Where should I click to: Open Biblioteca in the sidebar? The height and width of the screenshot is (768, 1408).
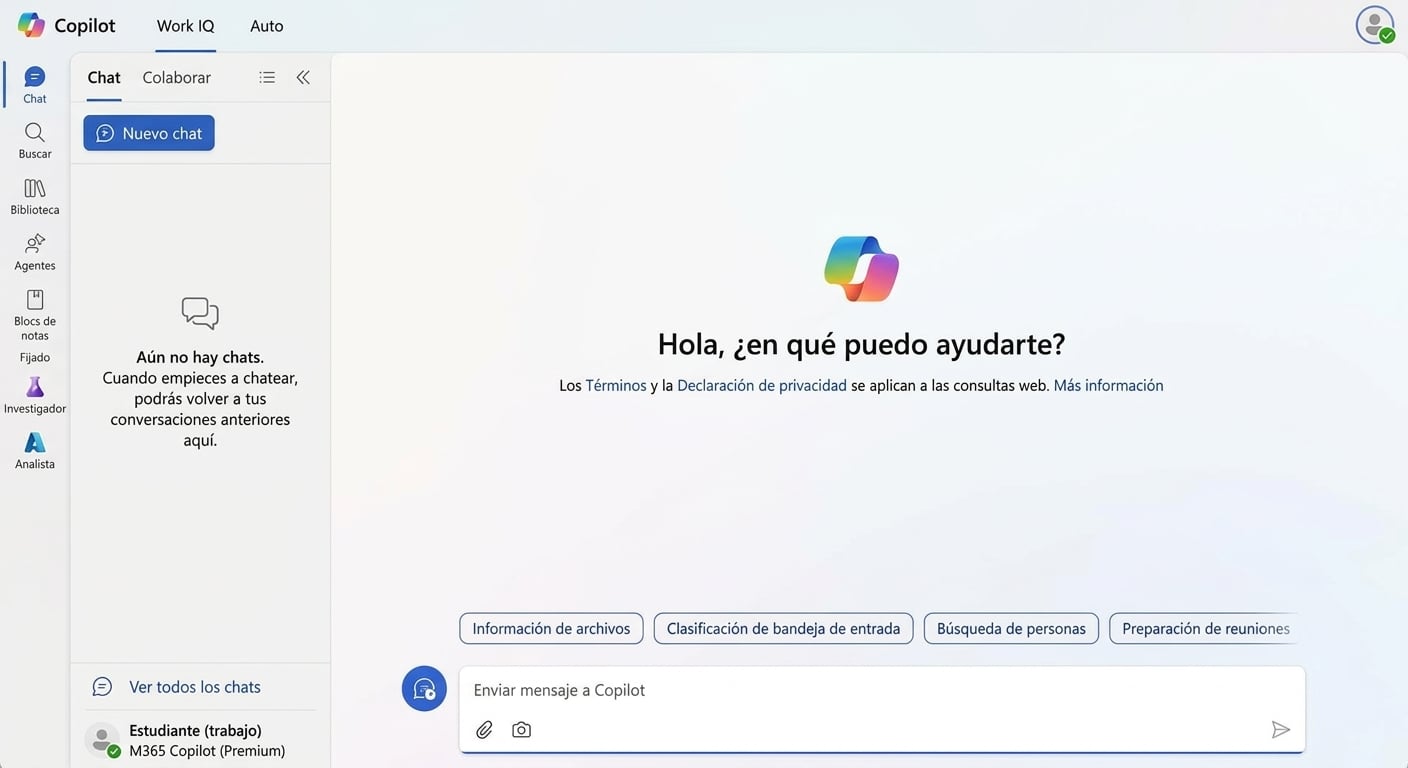click(x=35, y=197)
